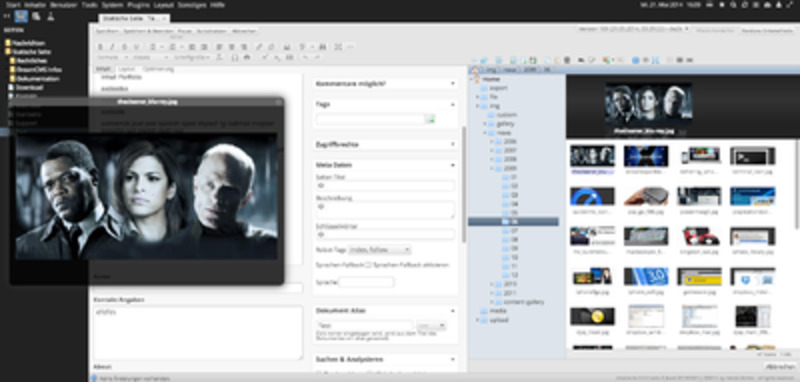Click the home icon in file browser breadcrumb
The height and width of the screenshot is (382, 800).
click(475, 70)
